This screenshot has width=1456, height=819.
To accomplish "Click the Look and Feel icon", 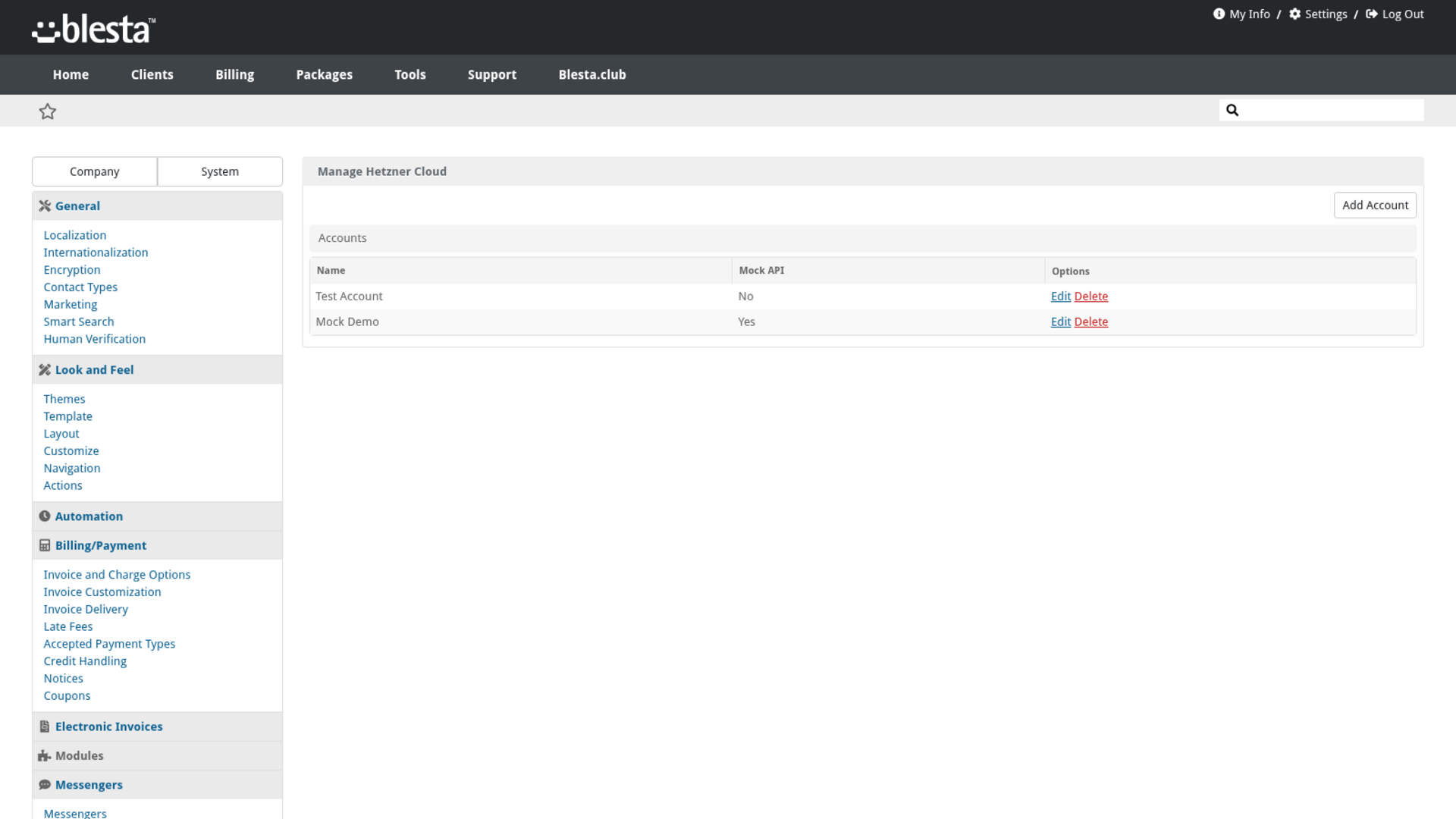I will point(45,369).
